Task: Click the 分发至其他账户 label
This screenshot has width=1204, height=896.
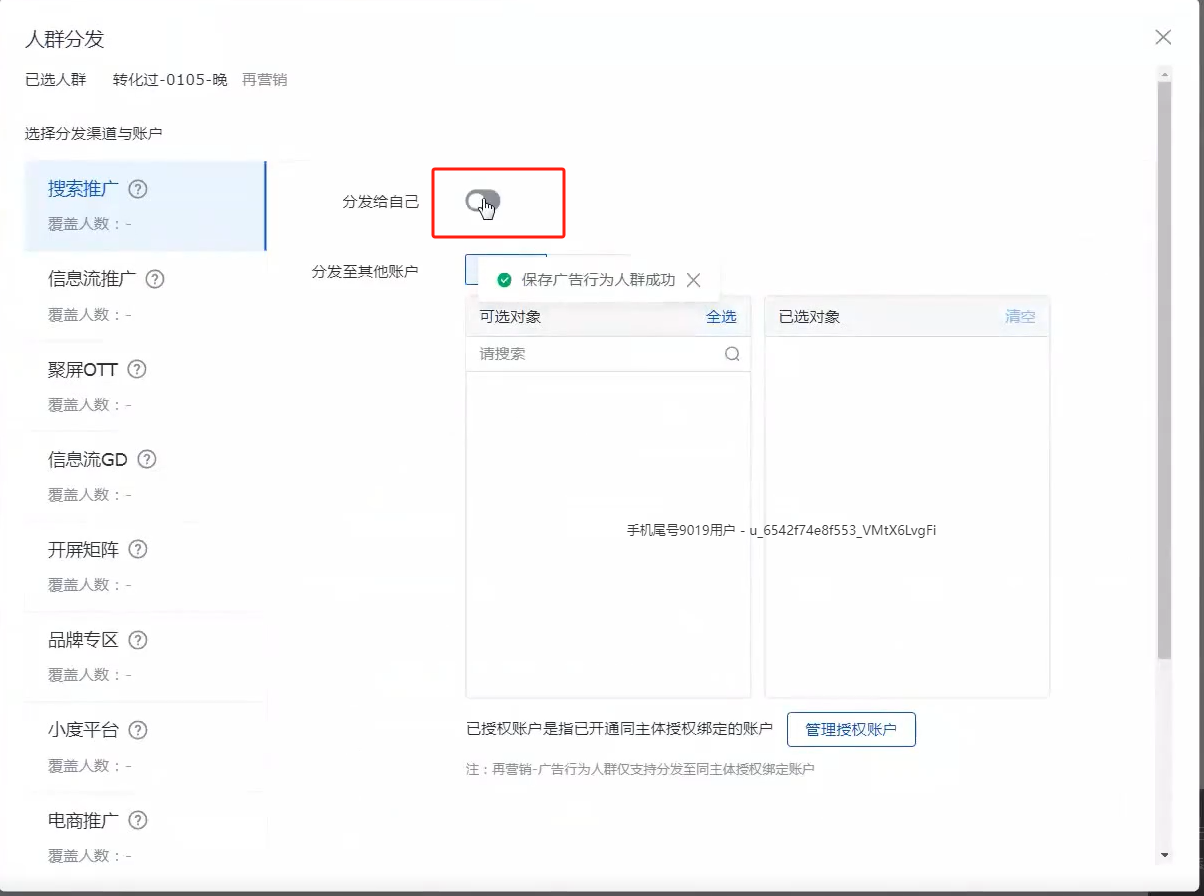Action: click(365, 271)
